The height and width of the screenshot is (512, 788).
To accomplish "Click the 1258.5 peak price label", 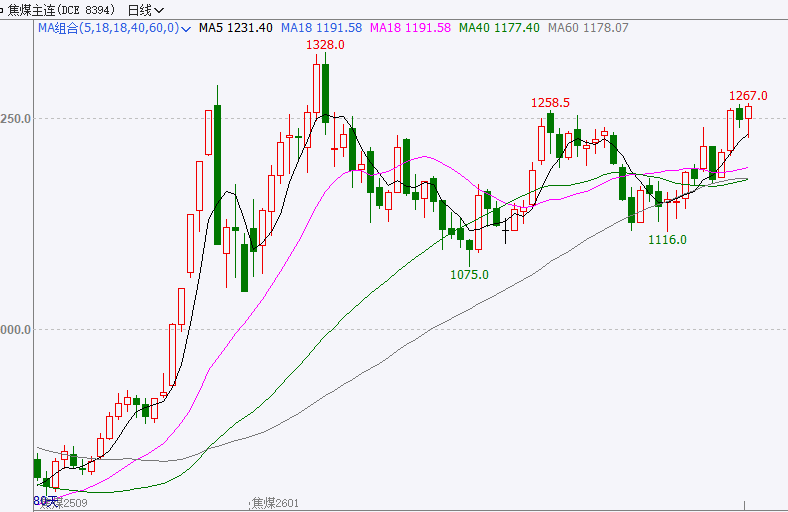I will click(550, 102).
